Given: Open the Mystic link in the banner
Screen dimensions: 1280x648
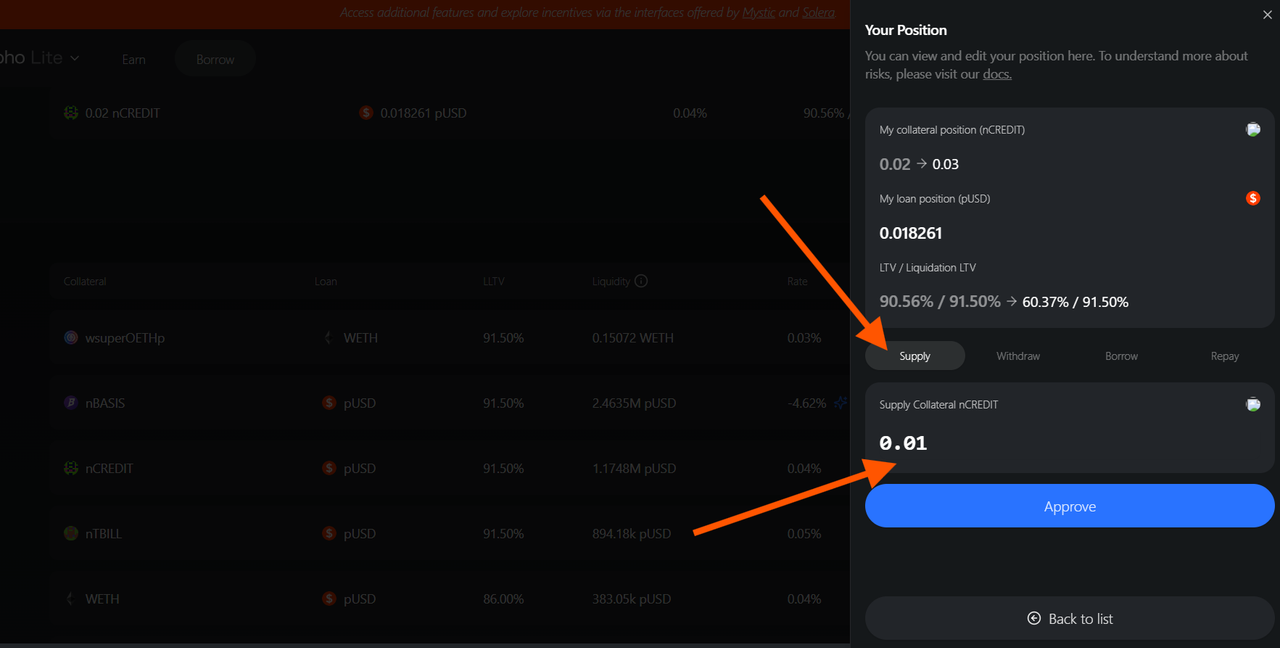Looking at the screenshot, I should click(759, 13).
